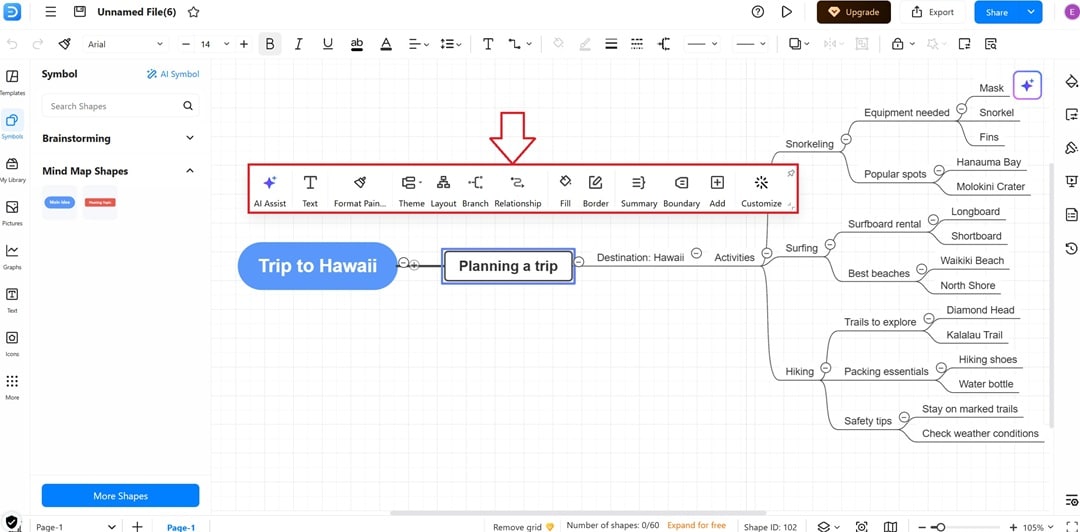Add a new page with plus

137,526
